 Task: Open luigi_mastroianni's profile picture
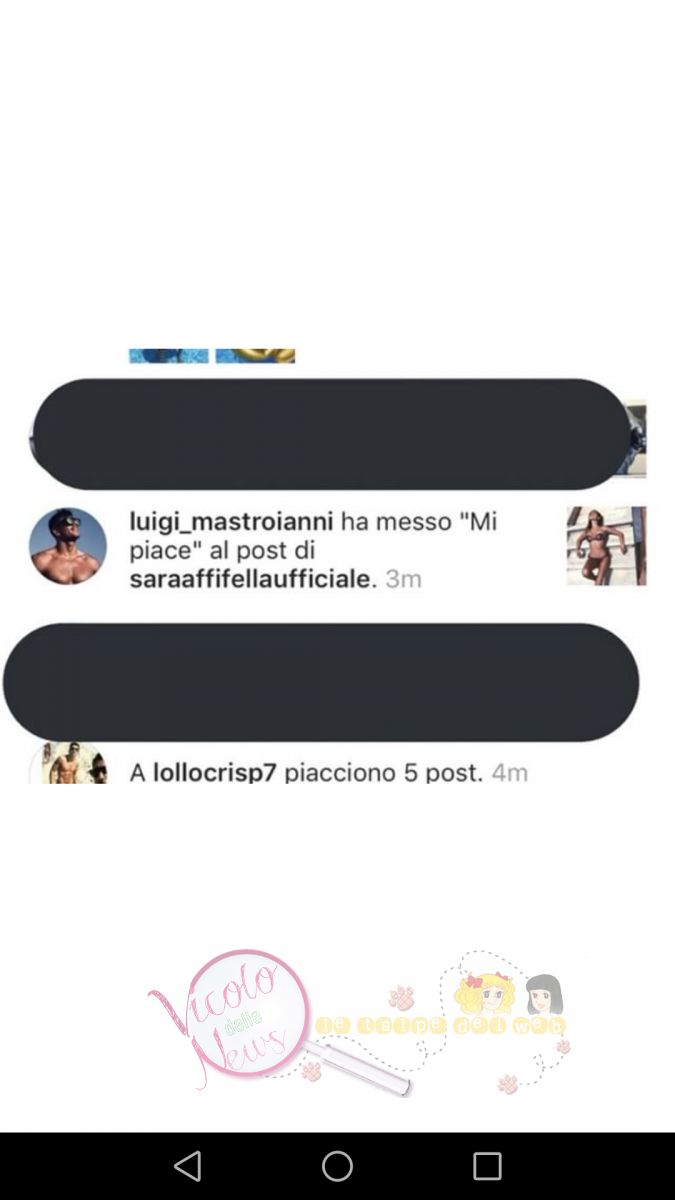coord(68,546)
